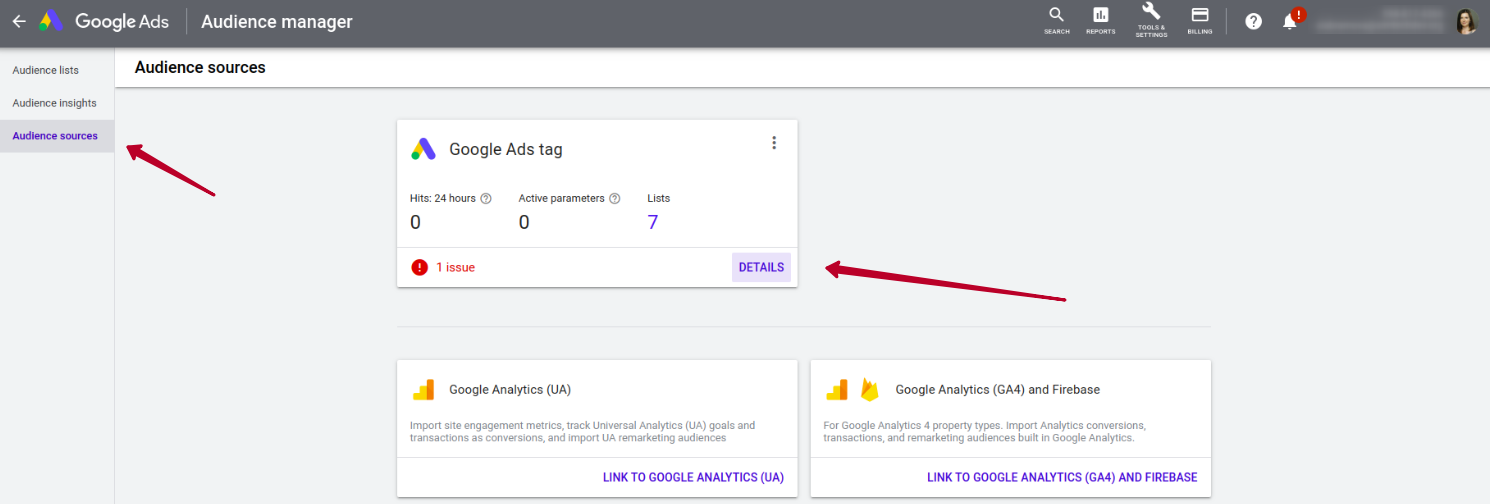
Task: Click Link to Google Analytics (GA4) and Firebase
Action: tap(1062, 477)
